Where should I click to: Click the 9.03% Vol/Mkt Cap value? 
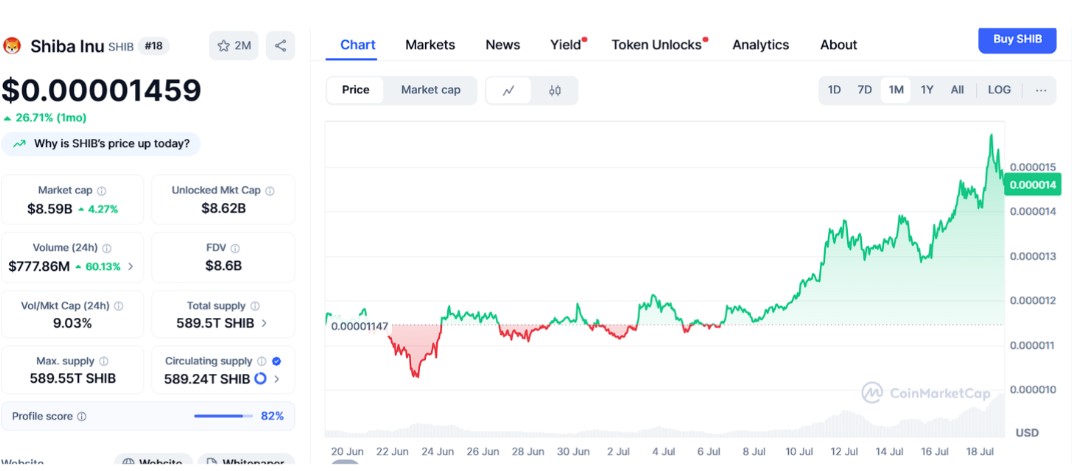(x=72, y=323)
